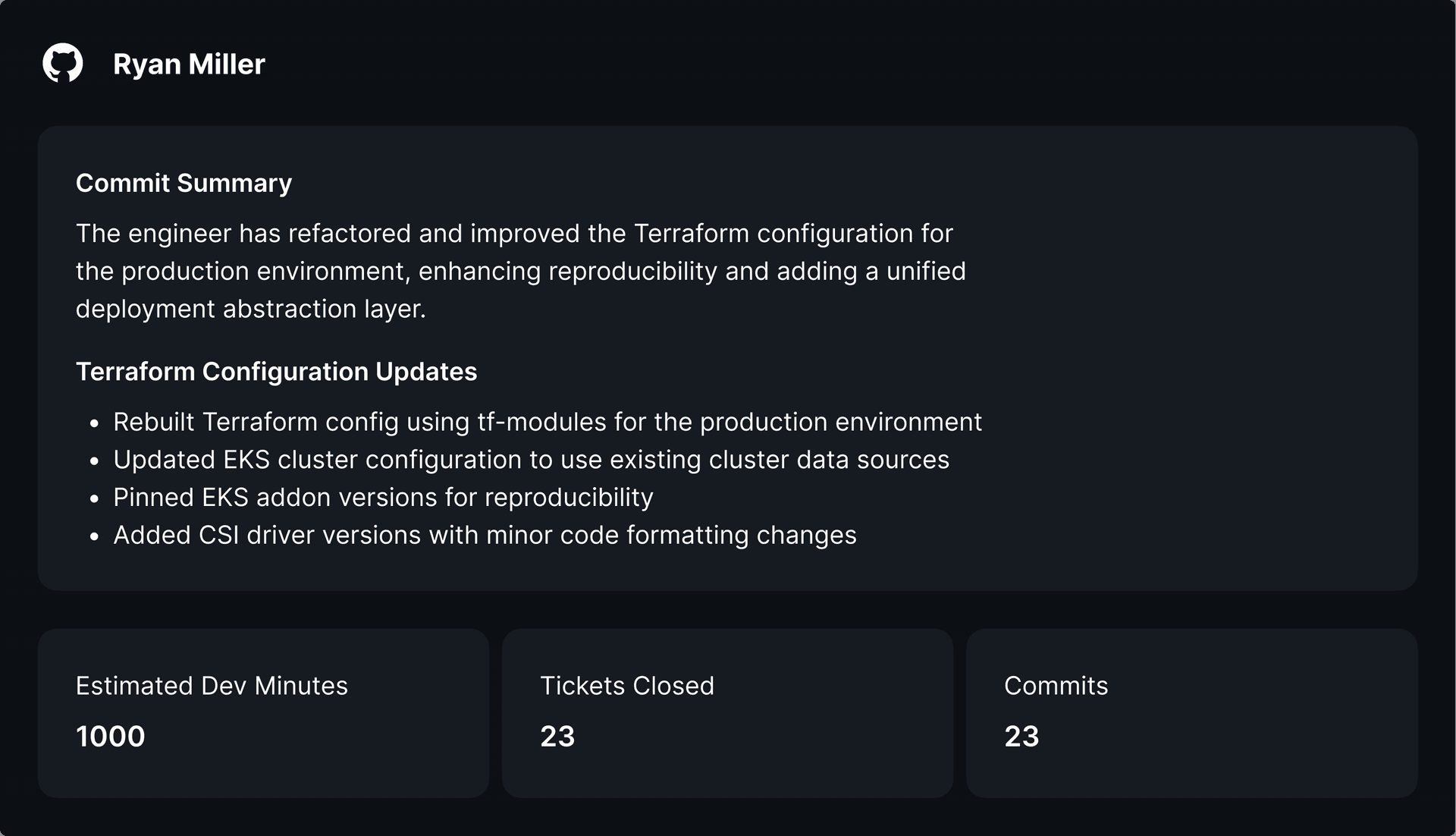Click the Estimated Dev Minutes label
This screenshot has width=1456, height=836.
212,686
